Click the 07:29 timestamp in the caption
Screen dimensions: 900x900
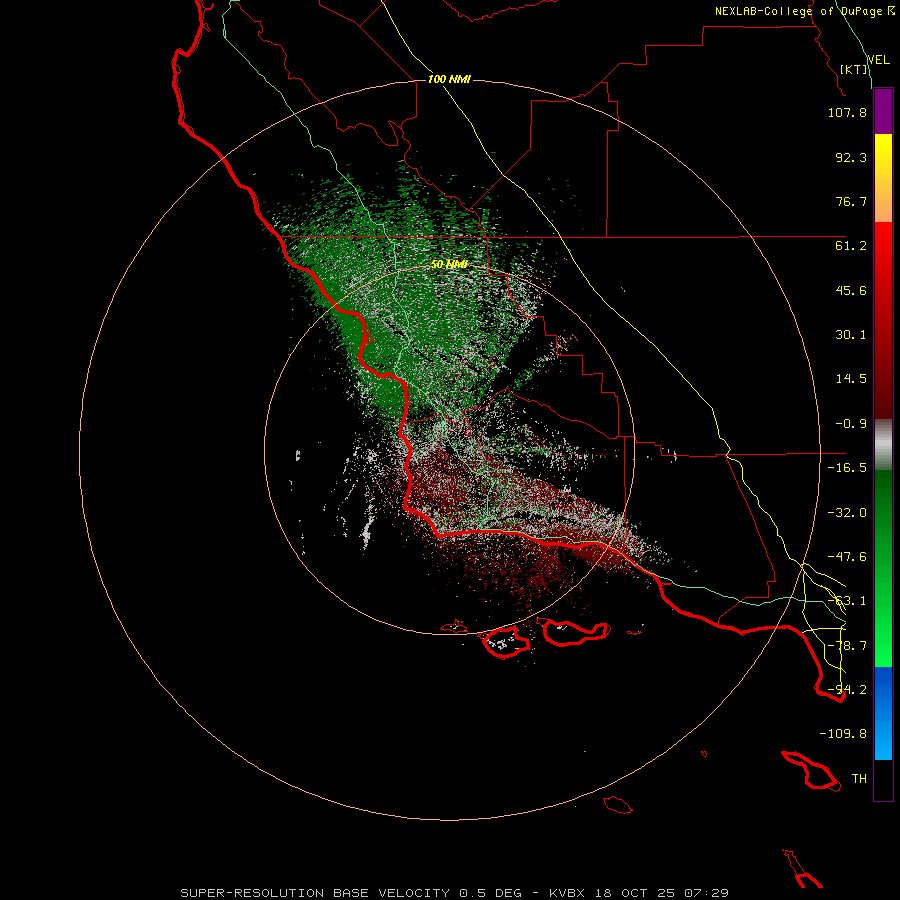pyautogui.click(x=706, y=893)
